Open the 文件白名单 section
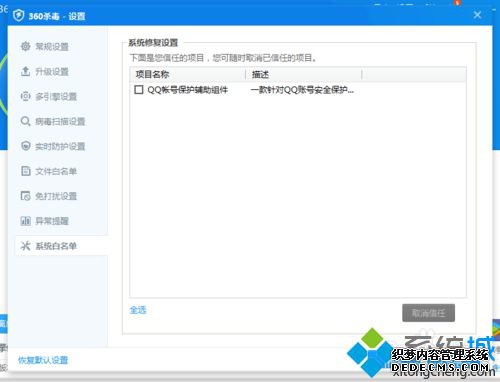 (x=56, y=171)
